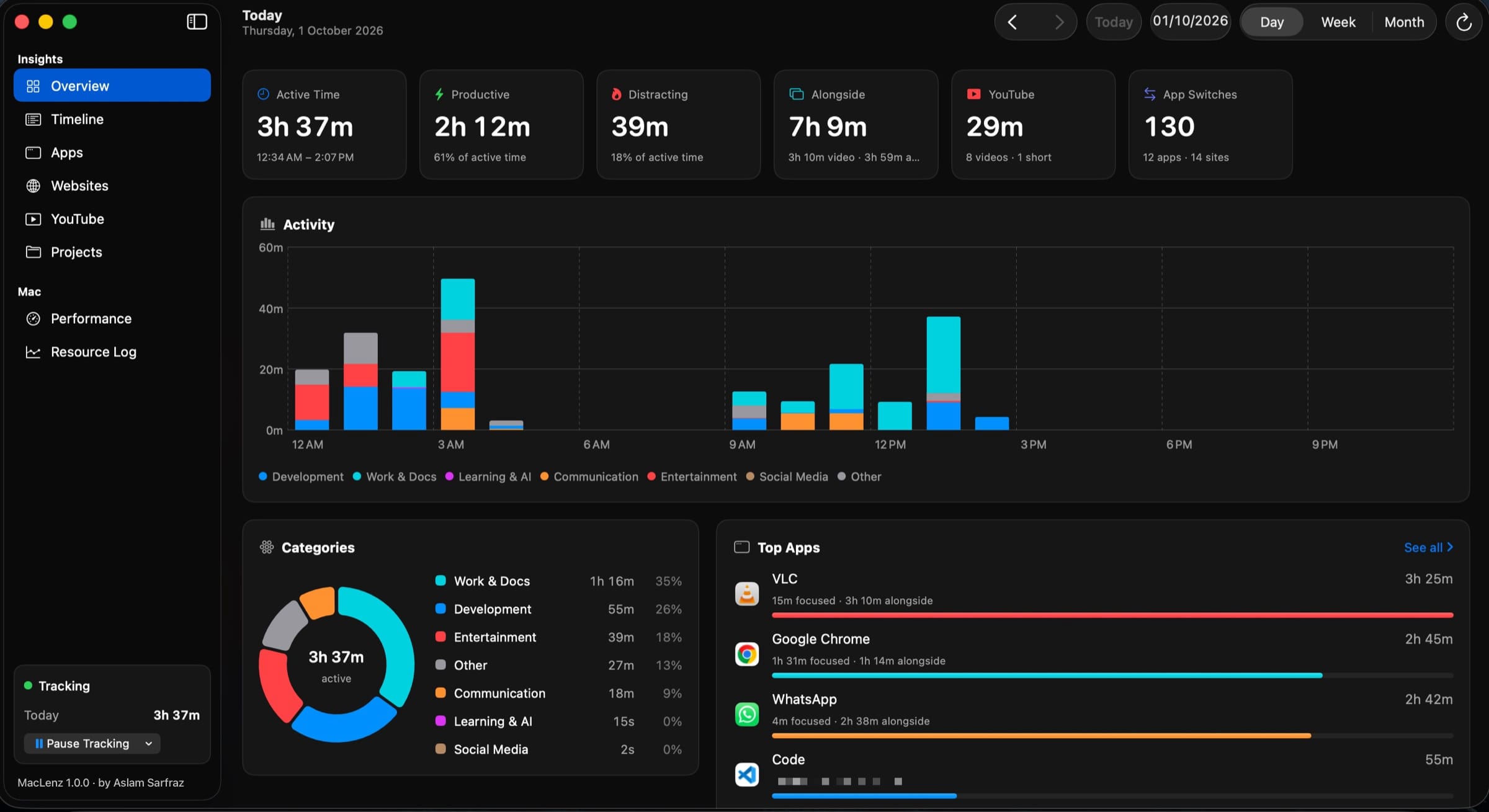This screenshot has height=812, width=1489.
Task: Click the Code VS Code icon
Action: 747,774
